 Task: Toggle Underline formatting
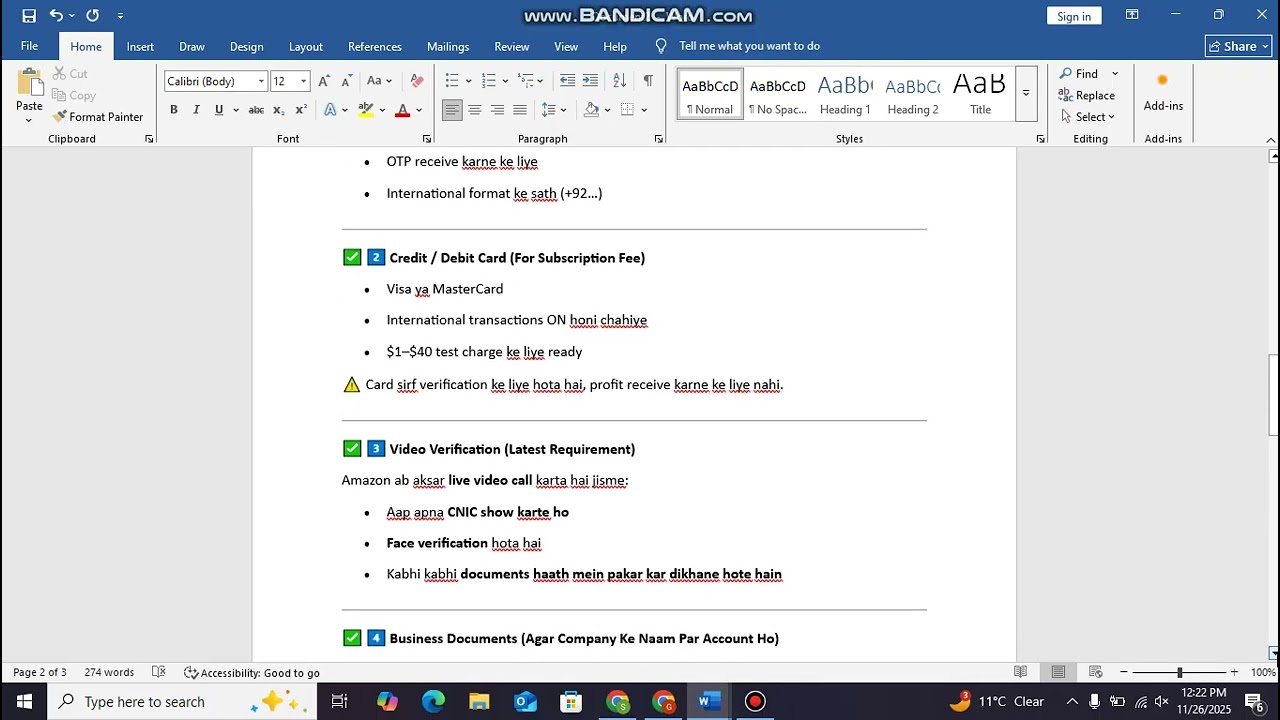coord(219,110)
